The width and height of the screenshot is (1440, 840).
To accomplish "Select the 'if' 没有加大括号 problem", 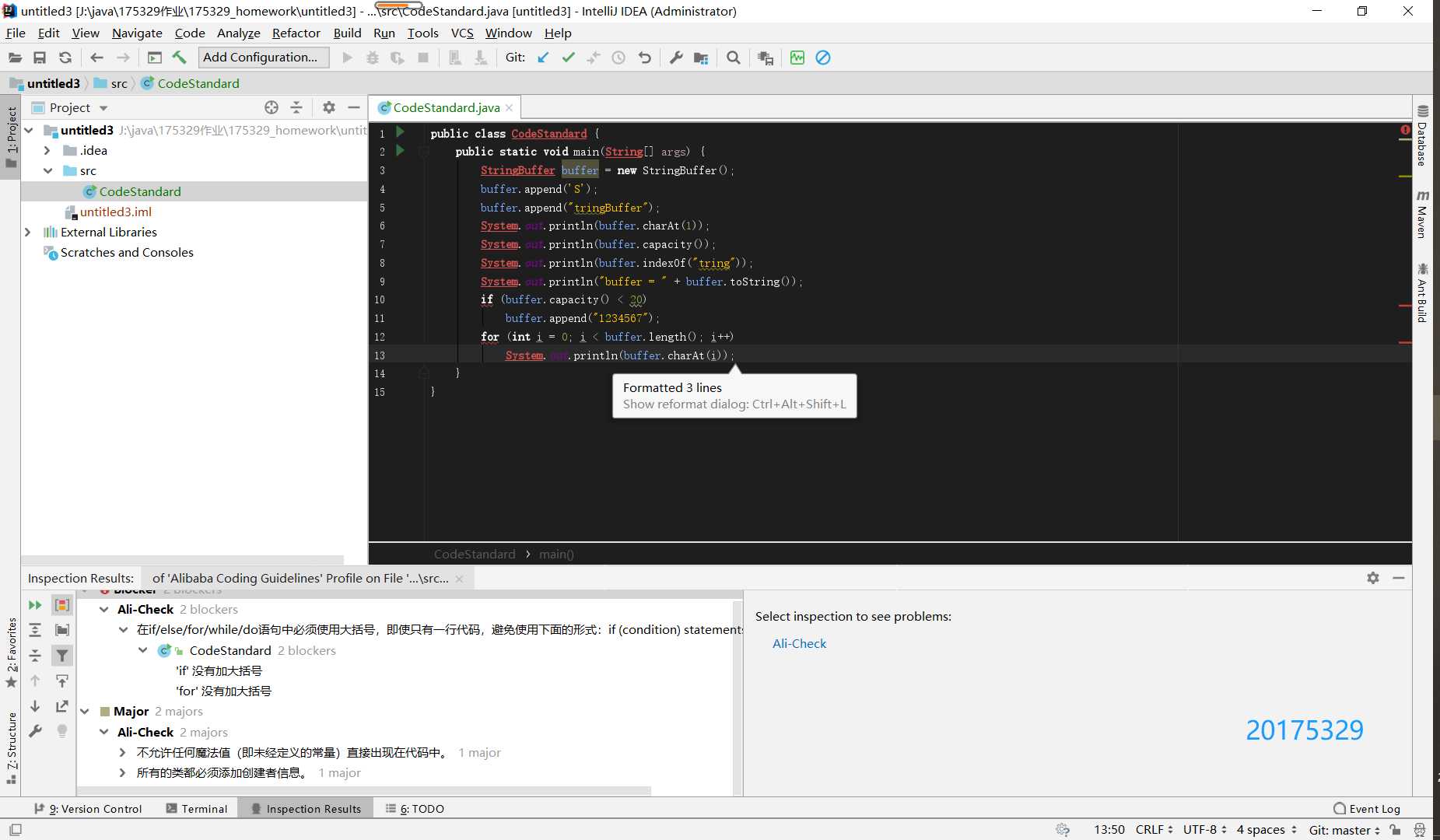I will pos(219,670).
